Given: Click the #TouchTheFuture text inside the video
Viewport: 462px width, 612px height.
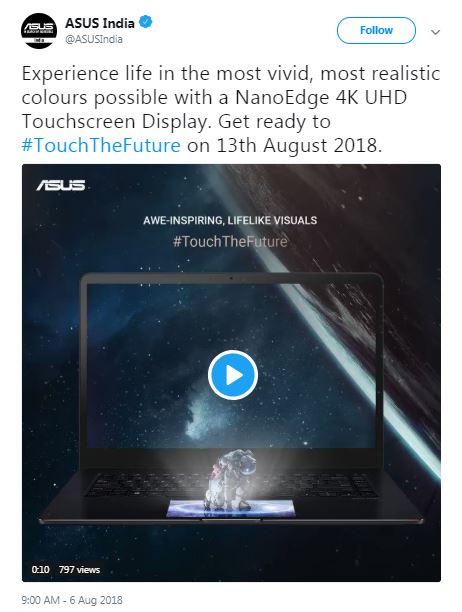Looking at the screenshot, I should (x=230, y=241).
